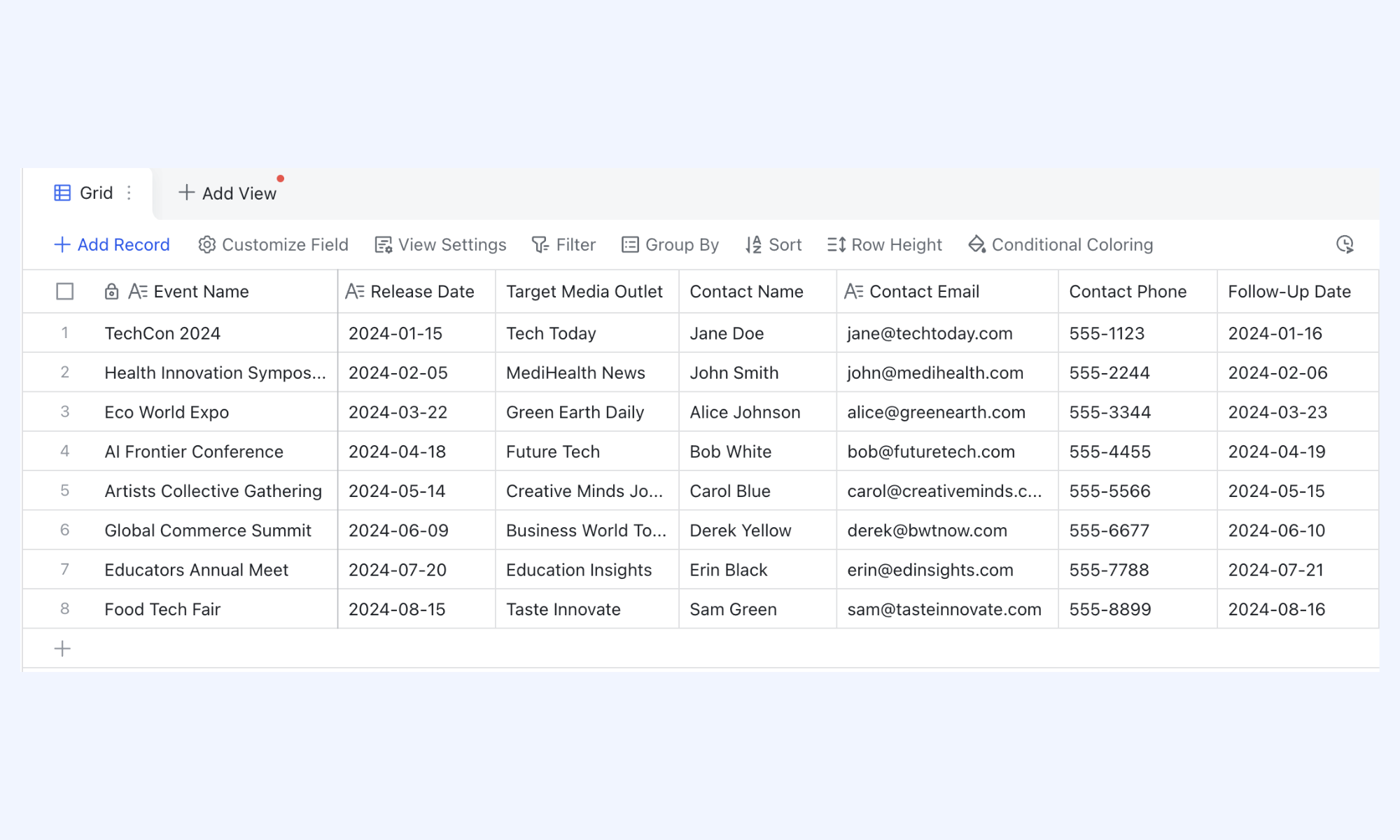This screenshot has height=840, width=1400.
Task: Click email sam@tasteinnovate.com
Action: (x=948, y=609)
